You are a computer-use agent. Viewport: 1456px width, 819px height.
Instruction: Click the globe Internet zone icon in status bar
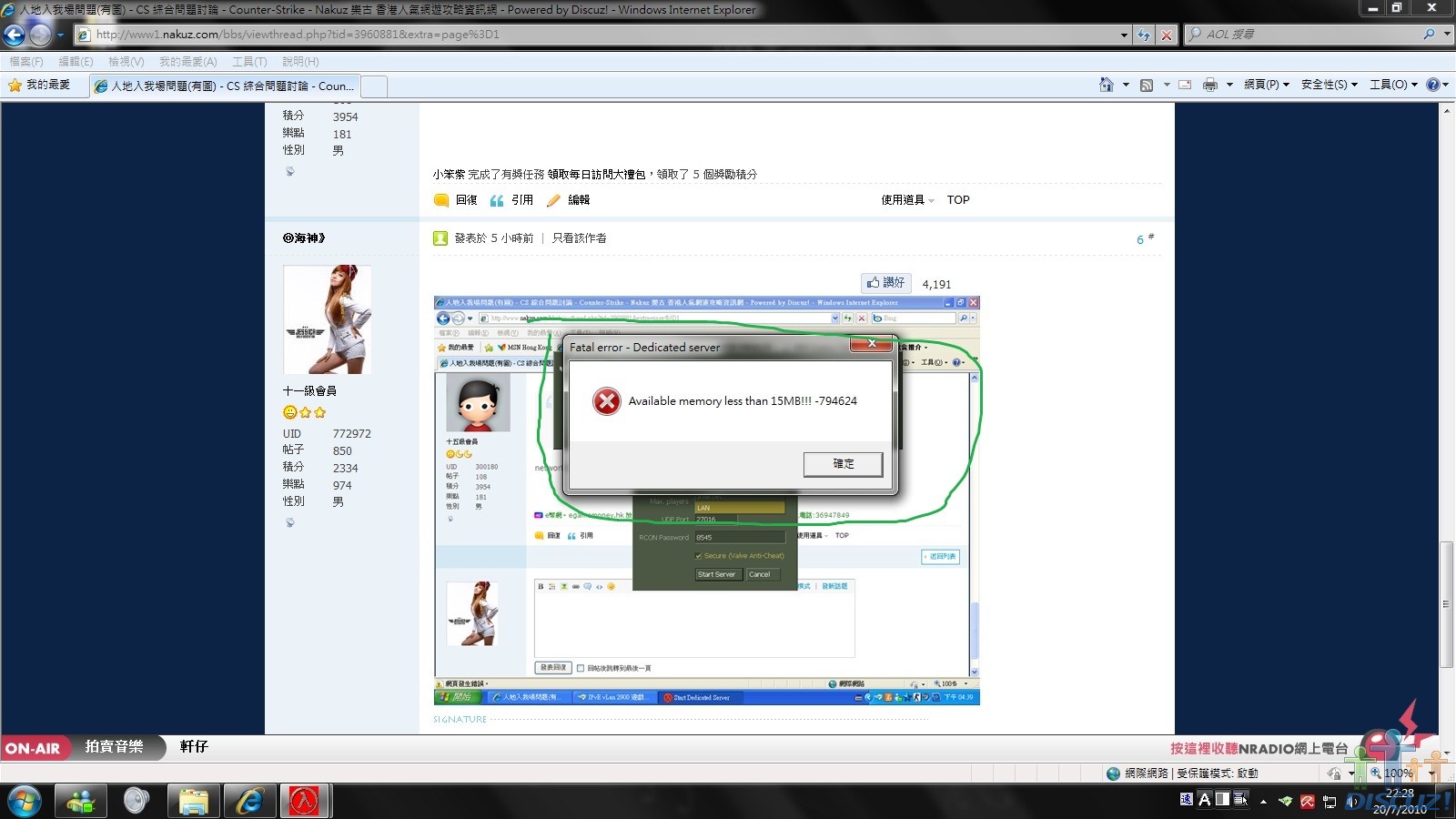[x=1113, y=773]
